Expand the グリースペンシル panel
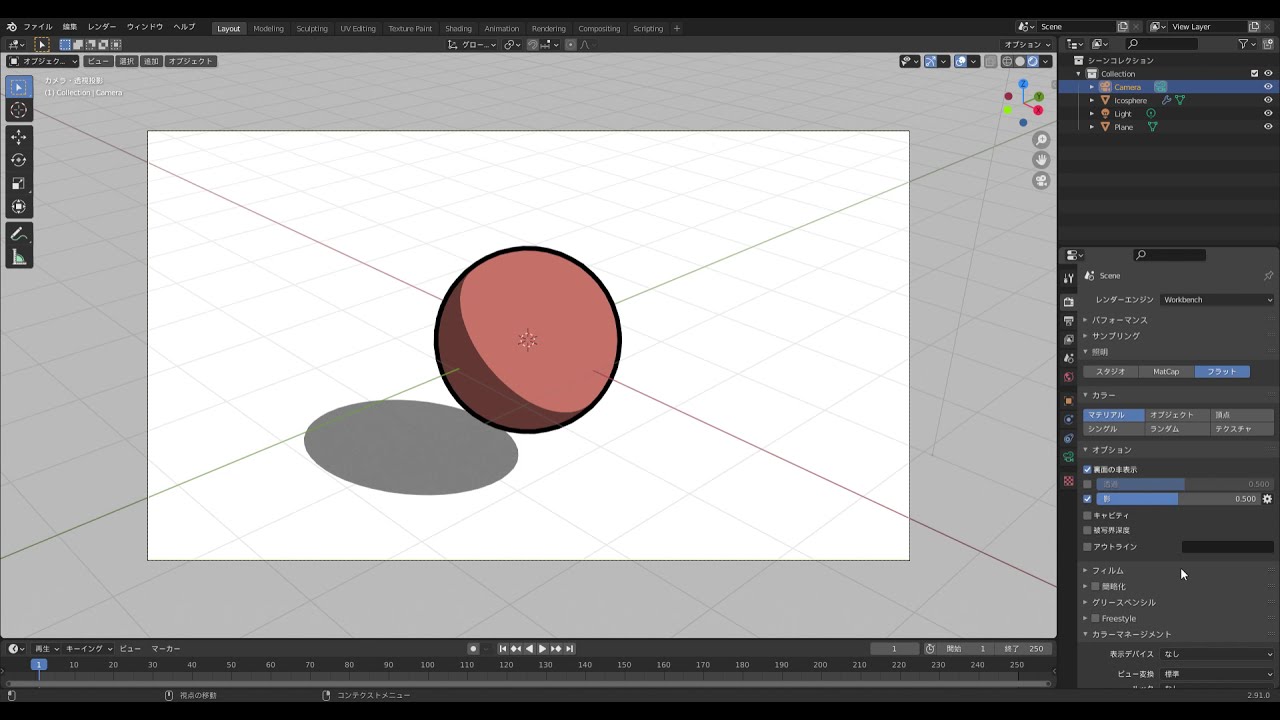 point(1123,603)
